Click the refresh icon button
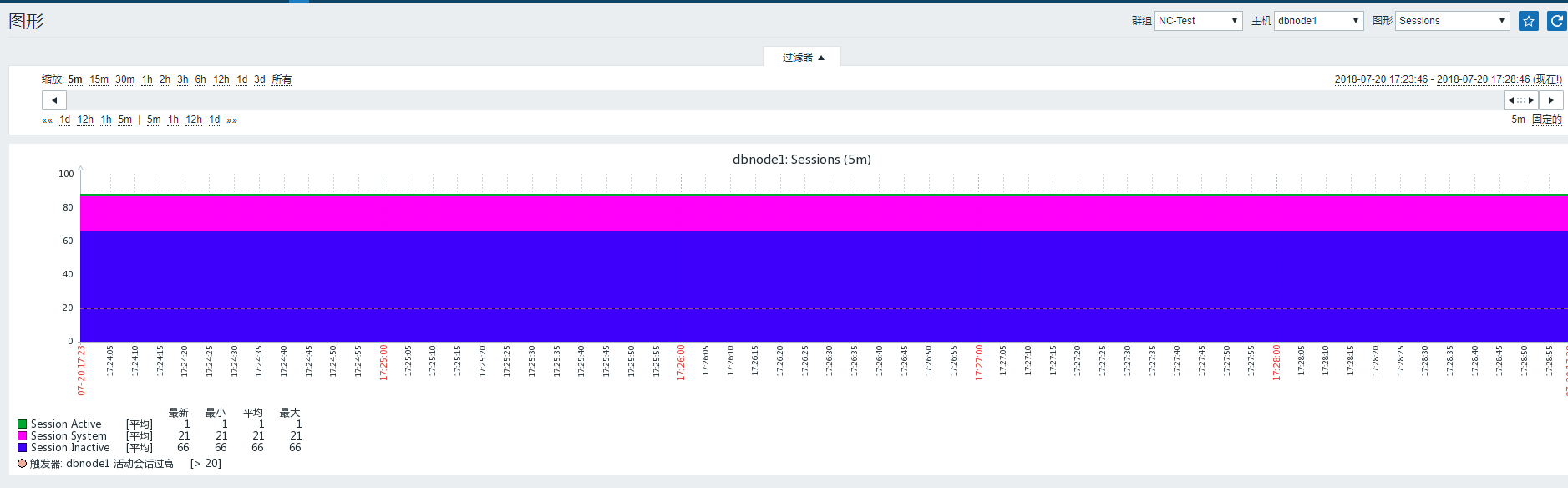Image resolution: width=1568 pixels, height=488 pixels. [x=1557, y=21]
